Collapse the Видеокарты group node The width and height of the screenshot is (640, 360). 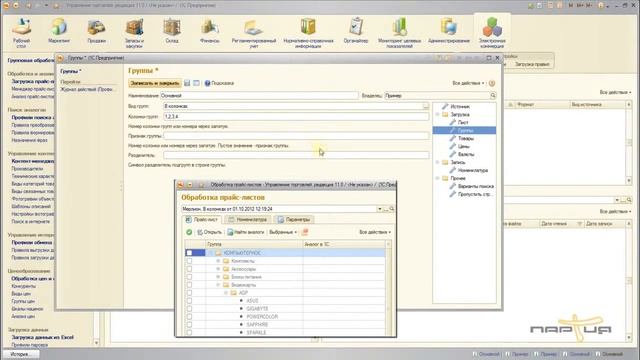pyautogui.click(x=218, y=284)
